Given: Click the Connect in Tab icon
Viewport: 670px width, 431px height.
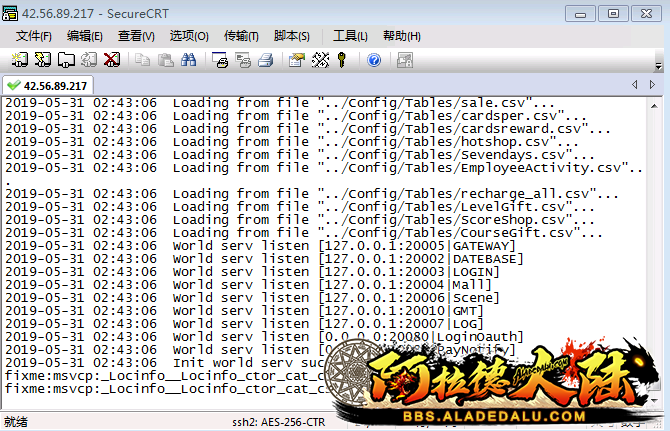Looking at the screenshot, I should tap(65, 60).
